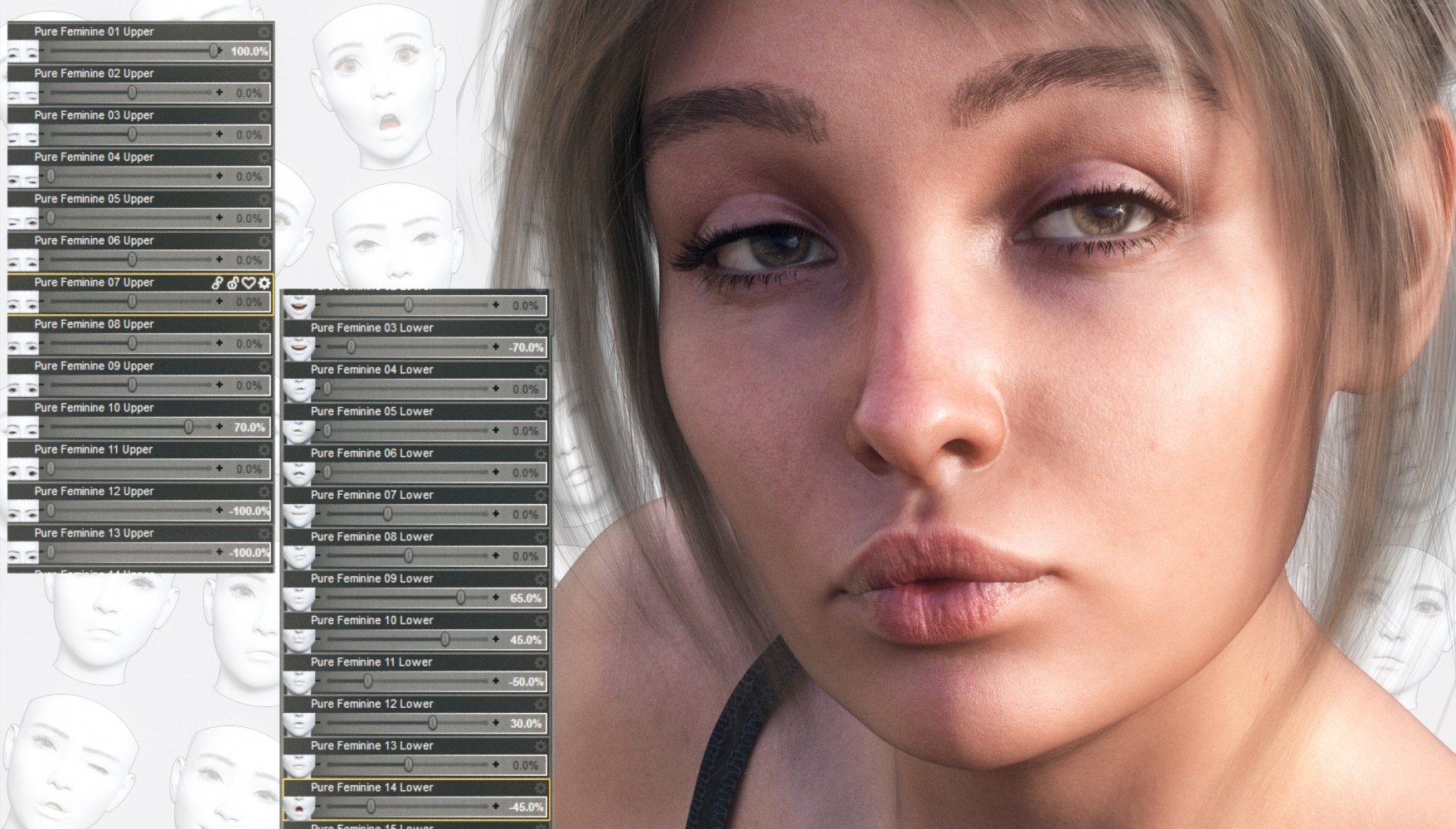Viewport: 1456px width, 829px height.
Task: Click plus nudge on Pure Feminine 05 Upper
Action: click(220, 217)
